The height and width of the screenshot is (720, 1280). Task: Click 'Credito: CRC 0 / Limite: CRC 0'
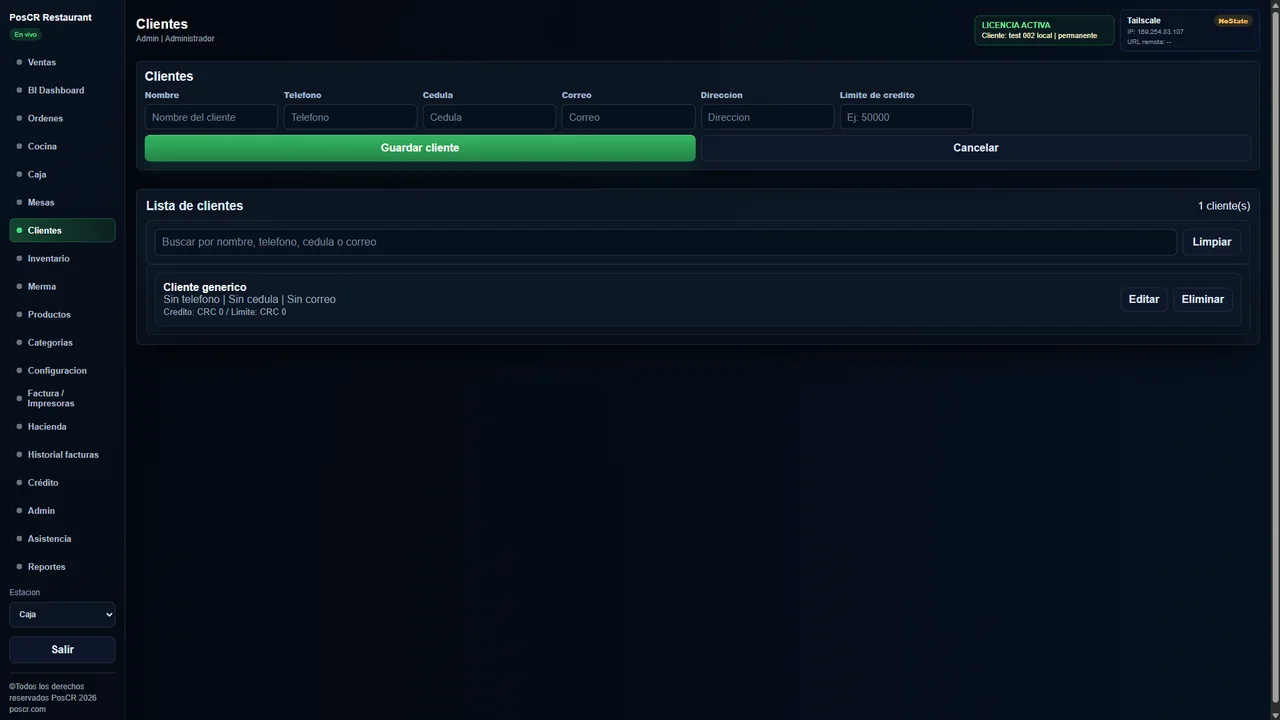point(225,312)
